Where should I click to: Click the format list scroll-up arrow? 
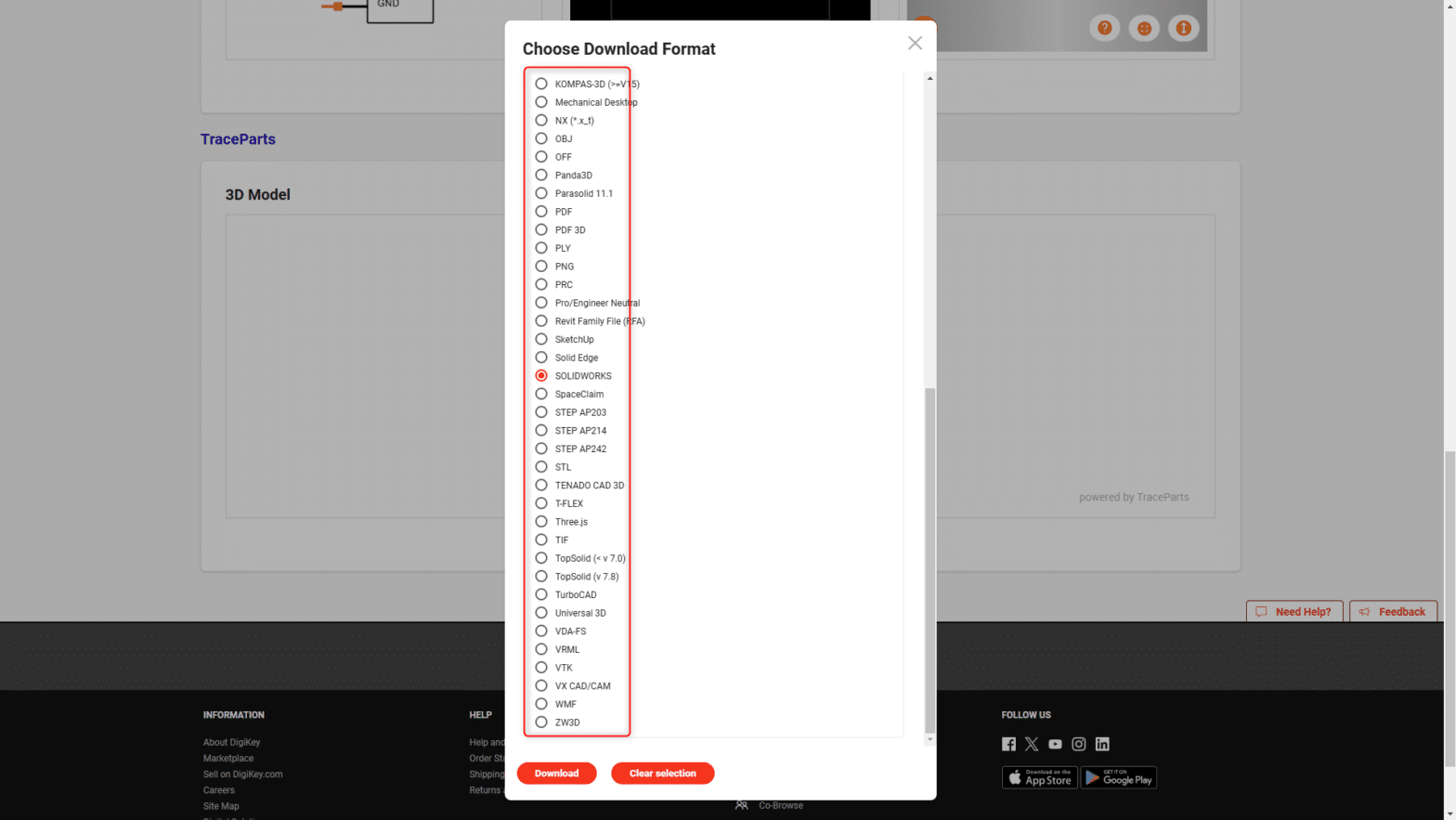[929, 79]
